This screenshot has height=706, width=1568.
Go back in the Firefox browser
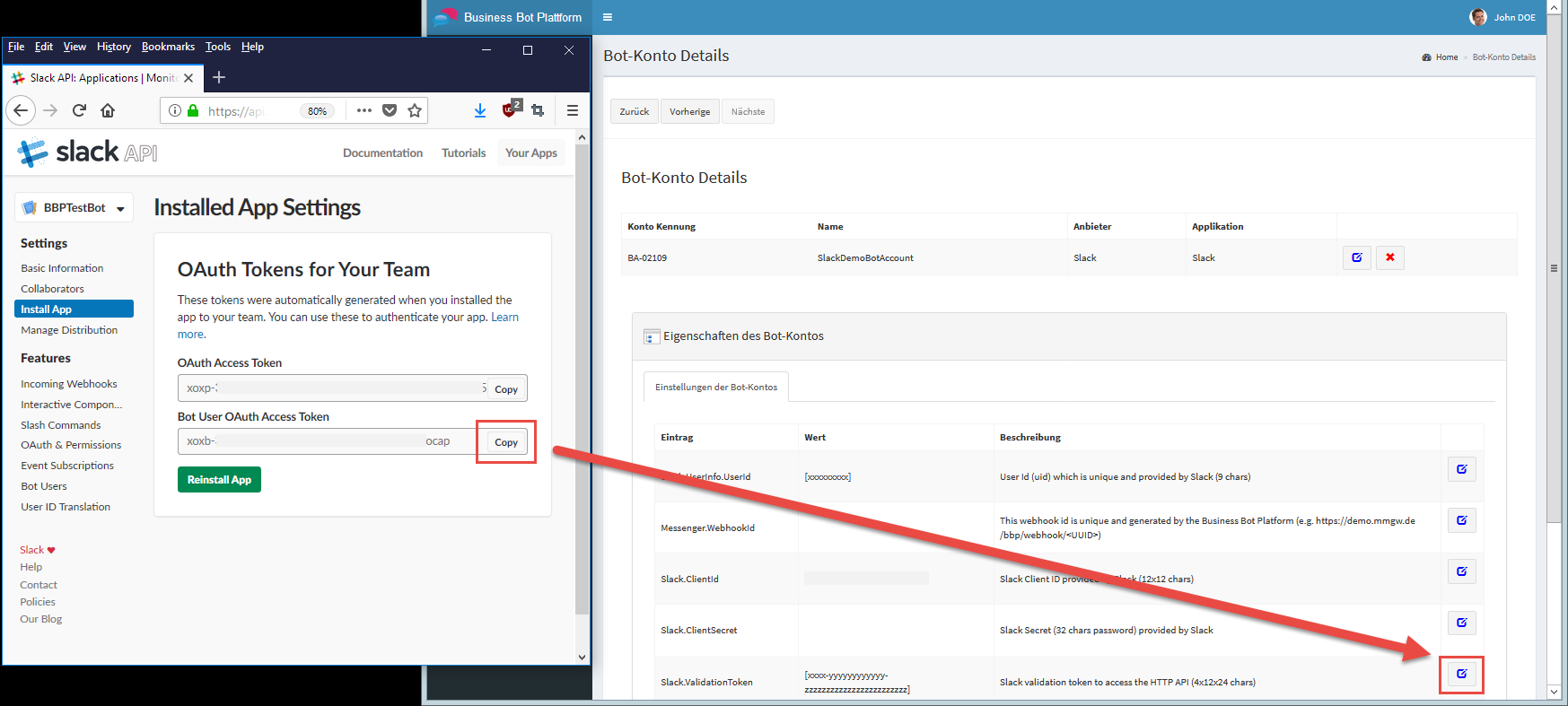[x=21, y=110]
